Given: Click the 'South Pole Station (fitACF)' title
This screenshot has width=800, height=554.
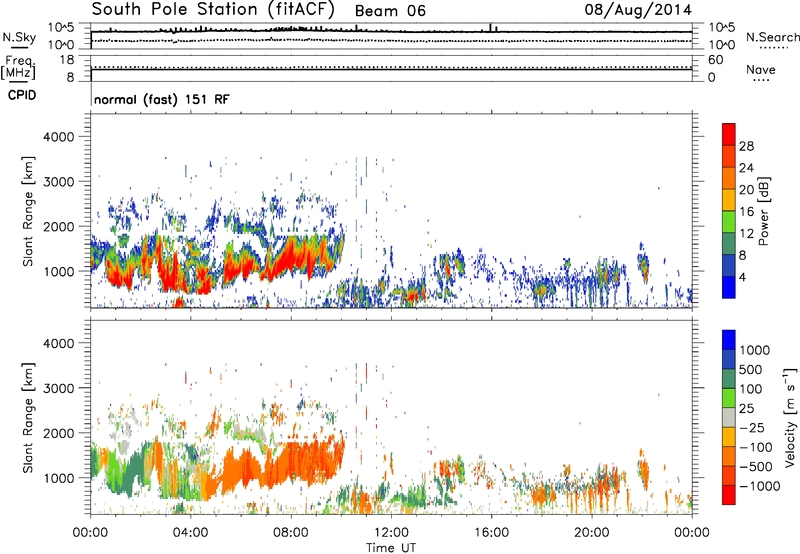Looking at the screenshot, I should [213, 10].
